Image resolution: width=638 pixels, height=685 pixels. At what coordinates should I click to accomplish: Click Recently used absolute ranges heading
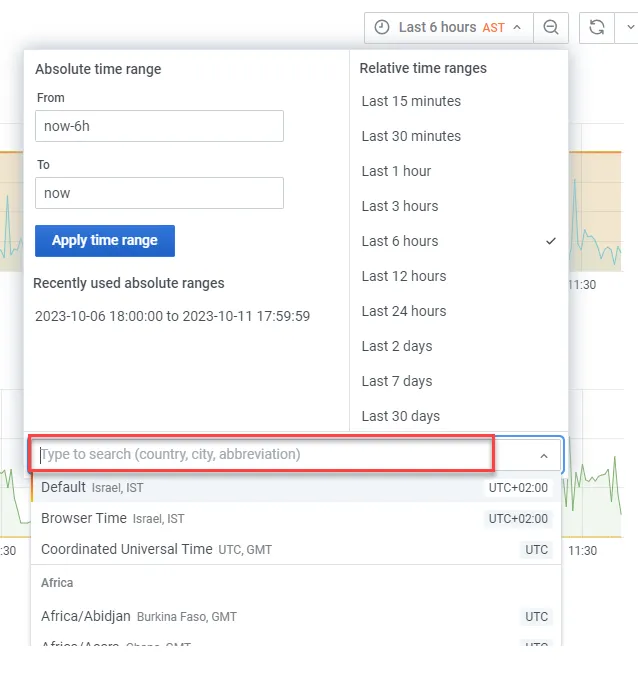click(x=129, y=283)
